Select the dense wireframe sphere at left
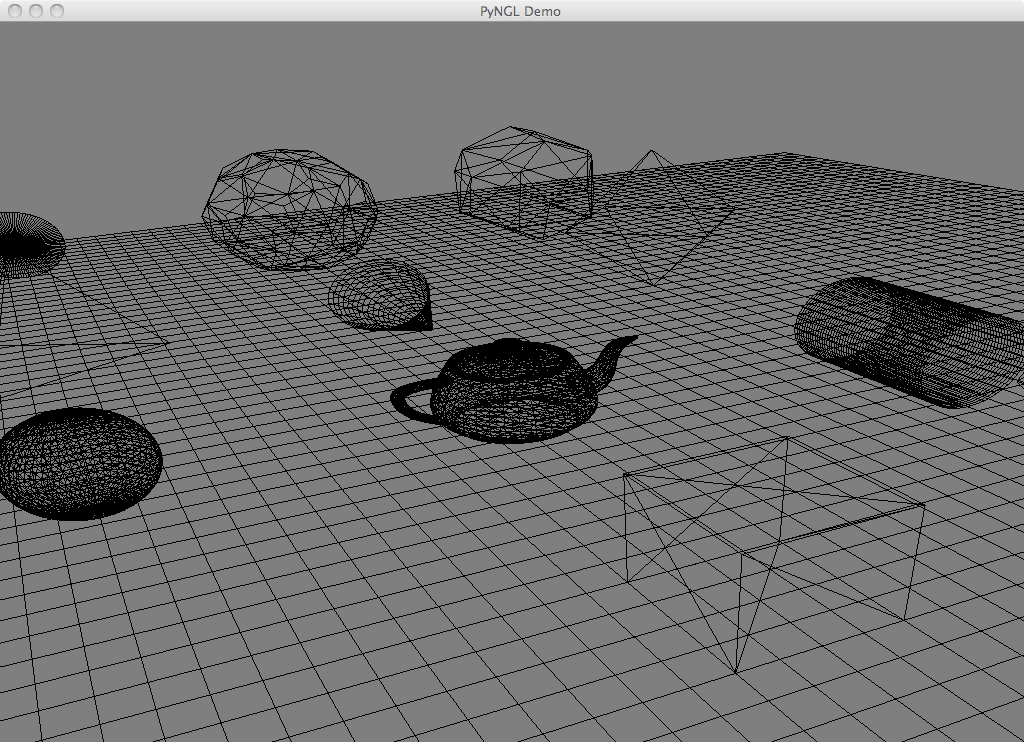 (80, 464)
